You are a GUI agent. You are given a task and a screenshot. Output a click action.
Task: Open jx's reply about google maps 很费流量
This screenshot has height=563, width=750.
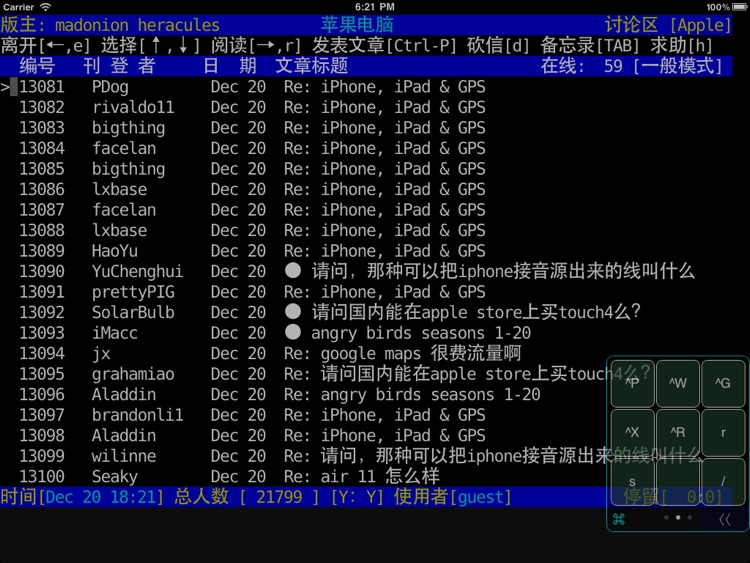pyautogui.click(x=366, y=354)
